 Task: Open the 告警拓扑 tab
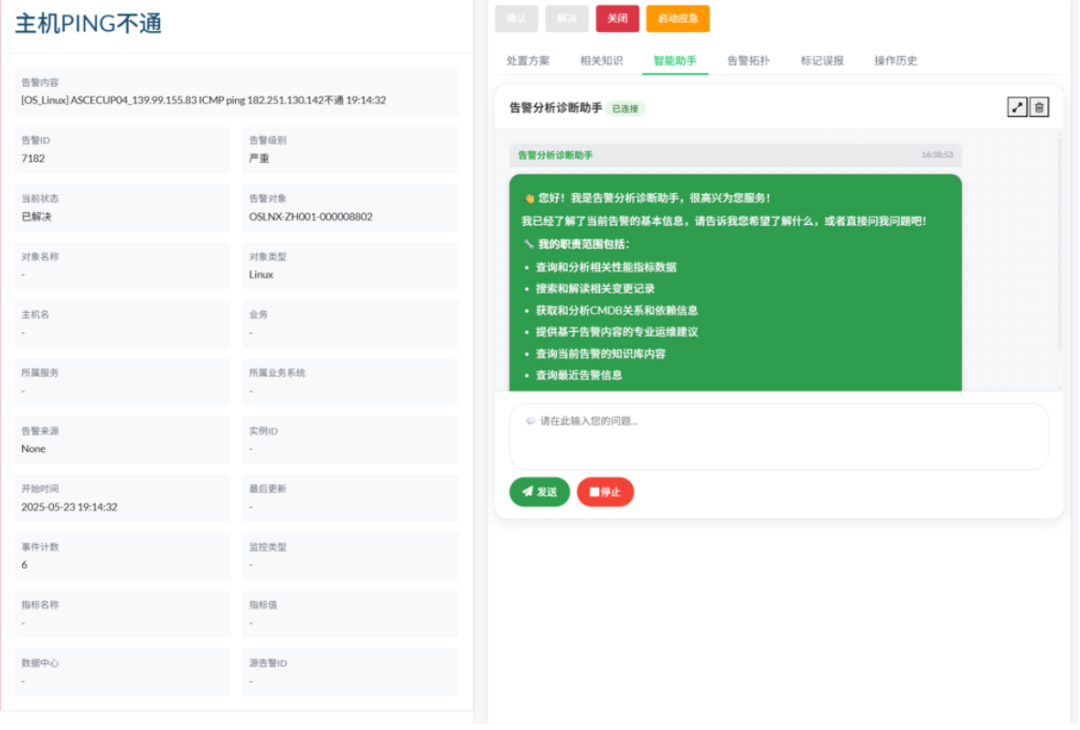point(748,61)
